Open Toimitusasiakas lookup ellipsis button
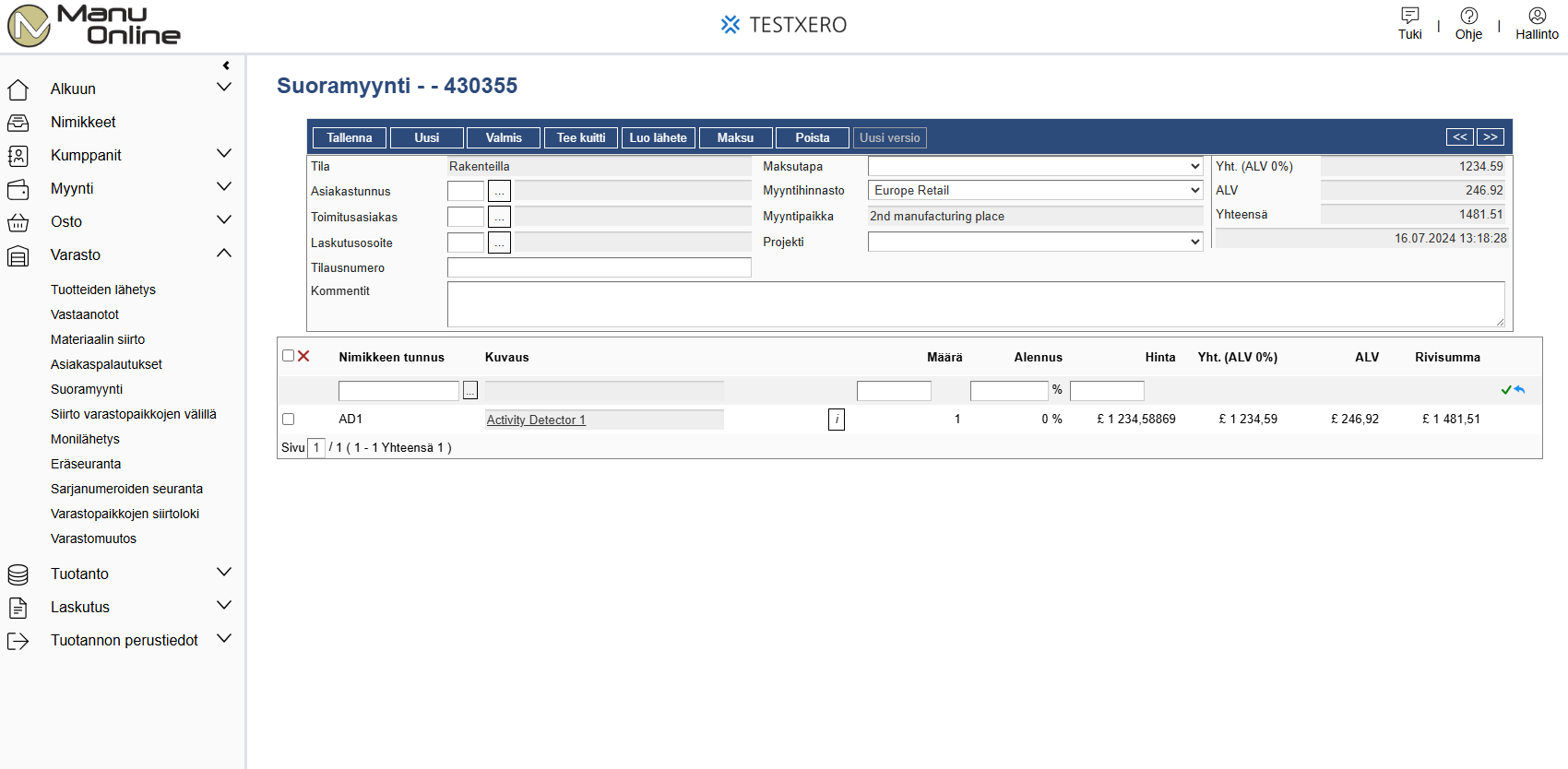The width and height of the screenshot is (1568, 769). pyautogui.click(x=499, y=217)
